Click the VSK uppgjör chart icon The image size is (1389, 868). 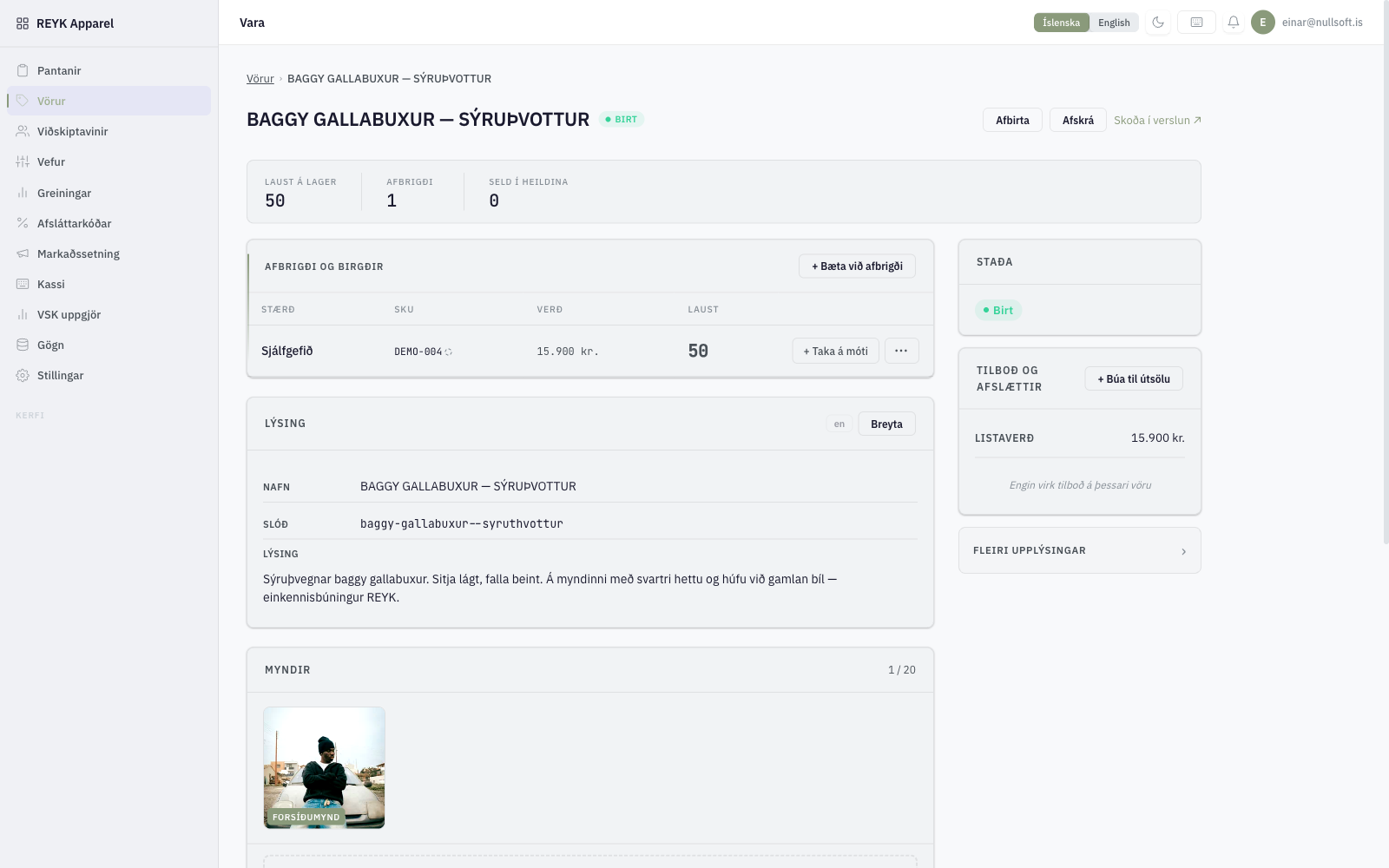pyautogui.click(x=23, y=314)
